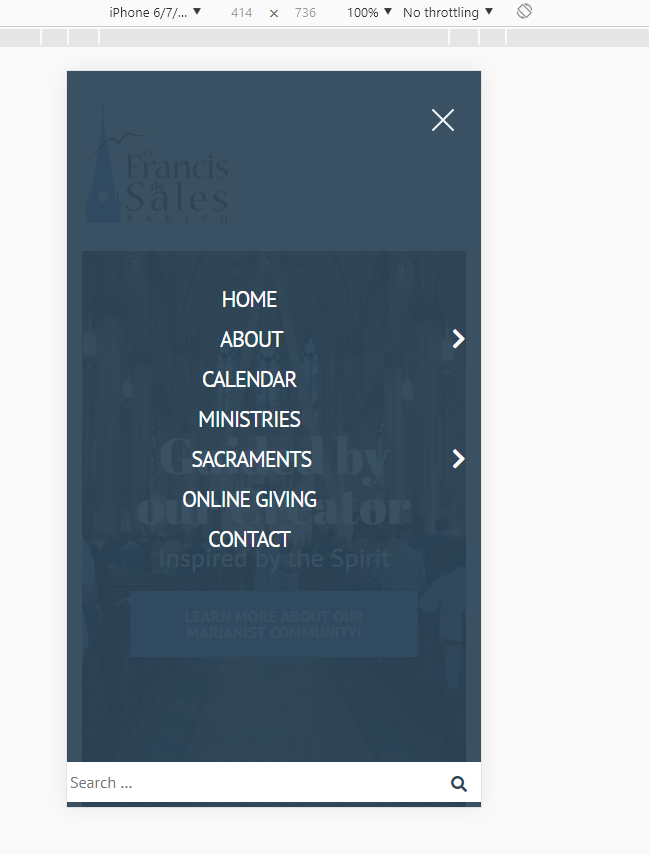
Task: Open the 100% zoom dropdown
Action: coord(369,12)
